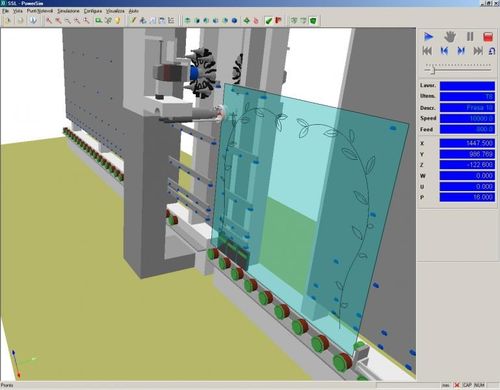
Task: Click the Speed value field
Action: tap(467, 118)
